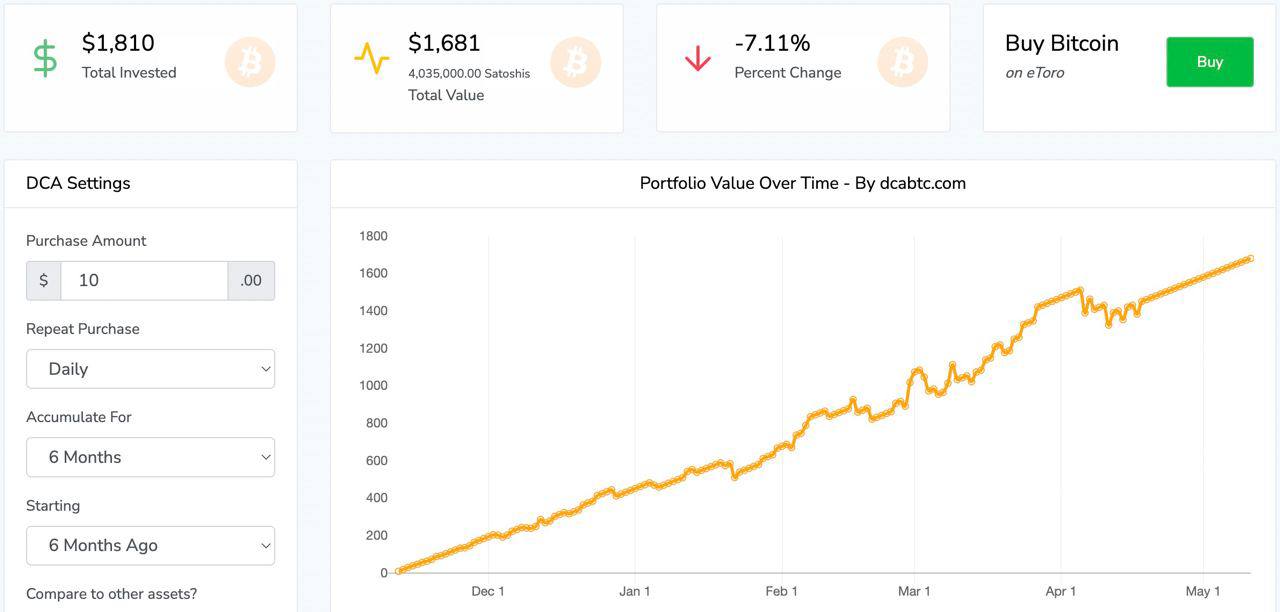The height and width of the screenshot is (612, 1280).
Task: Click the Bitcoin logo in Total Value card
Action: [x=576, y=62]
